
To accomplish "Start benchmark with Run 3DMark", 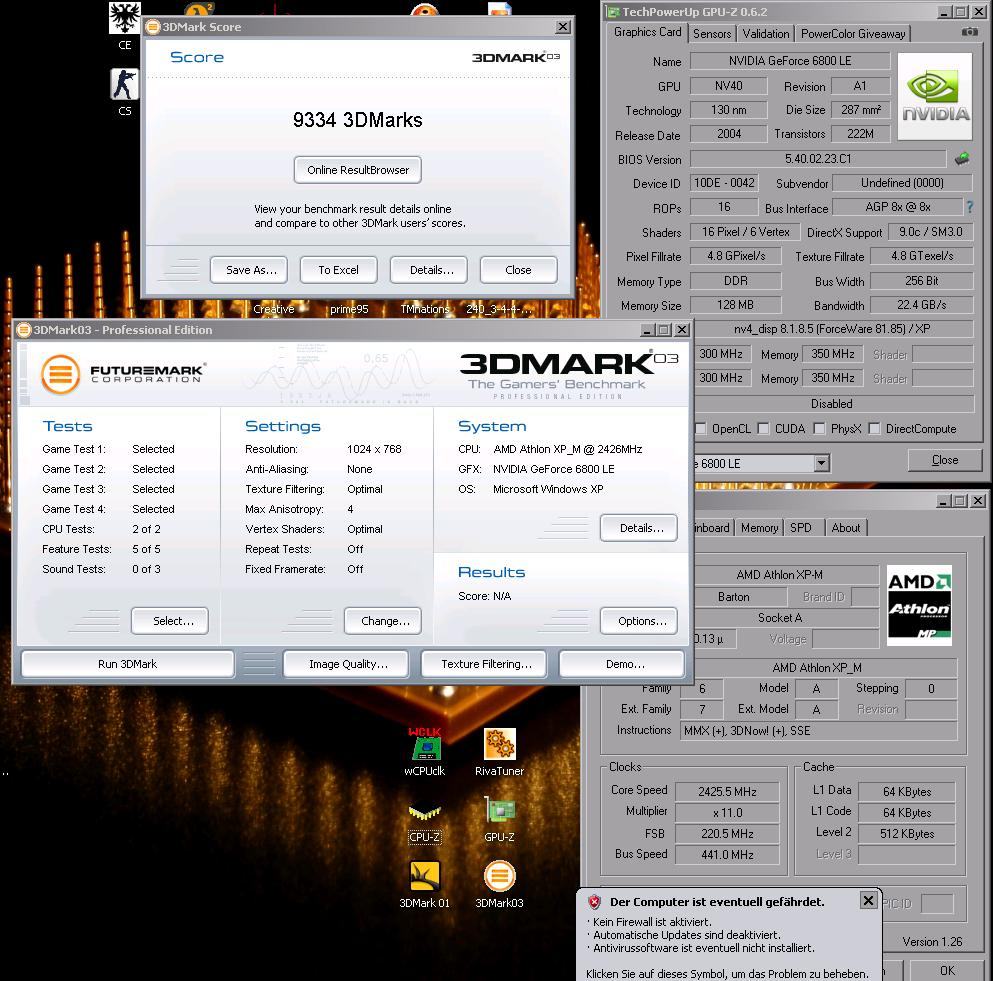I will [127, 664].
